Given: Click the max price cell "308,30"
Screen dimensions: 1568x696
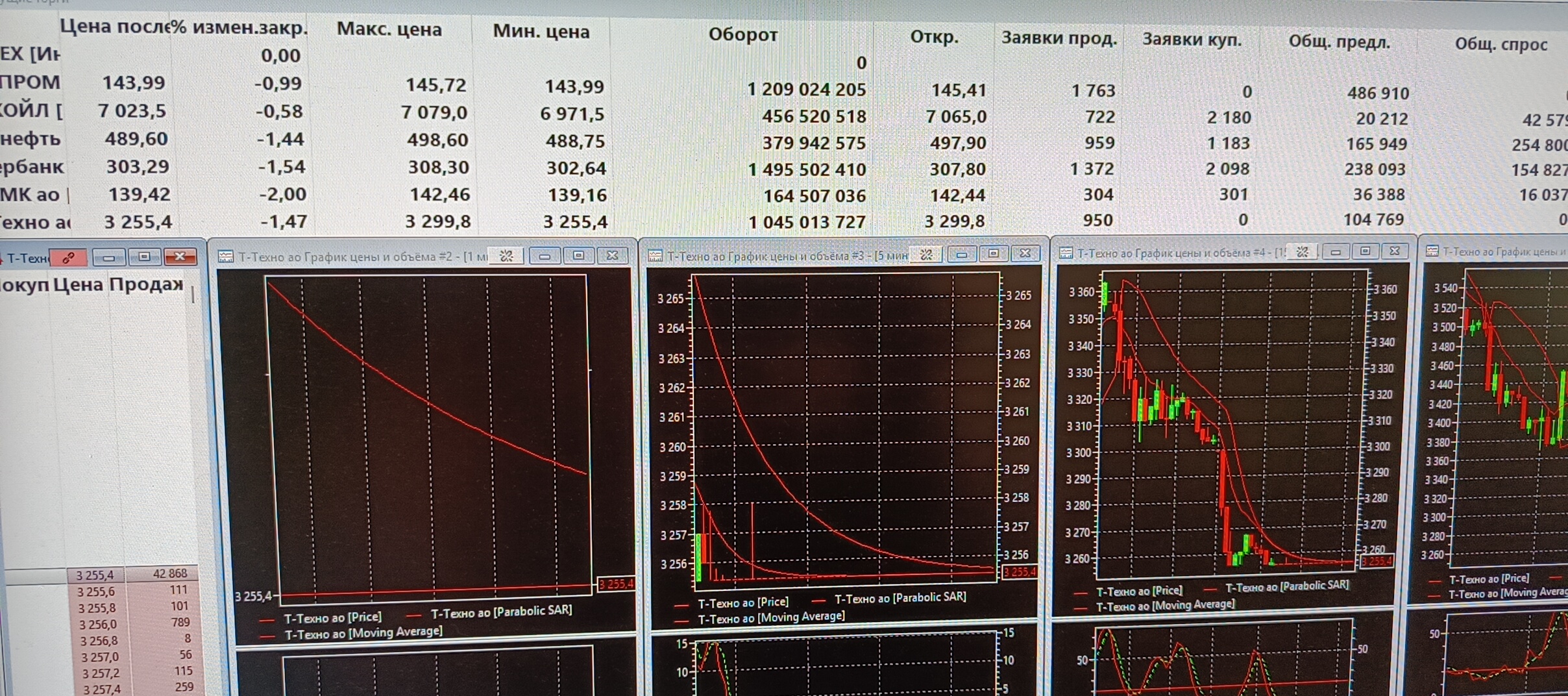Looking at the screenshot, I should [x=438, y=168].
